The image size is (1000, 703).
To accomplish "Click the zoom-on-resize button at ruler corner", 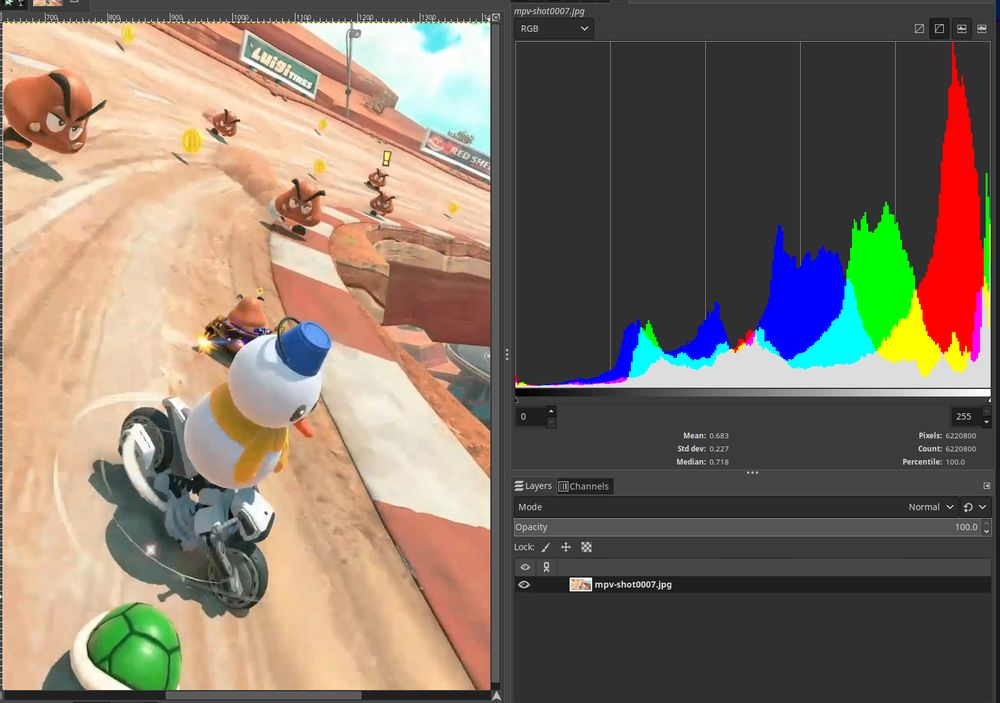I will 496,17.
